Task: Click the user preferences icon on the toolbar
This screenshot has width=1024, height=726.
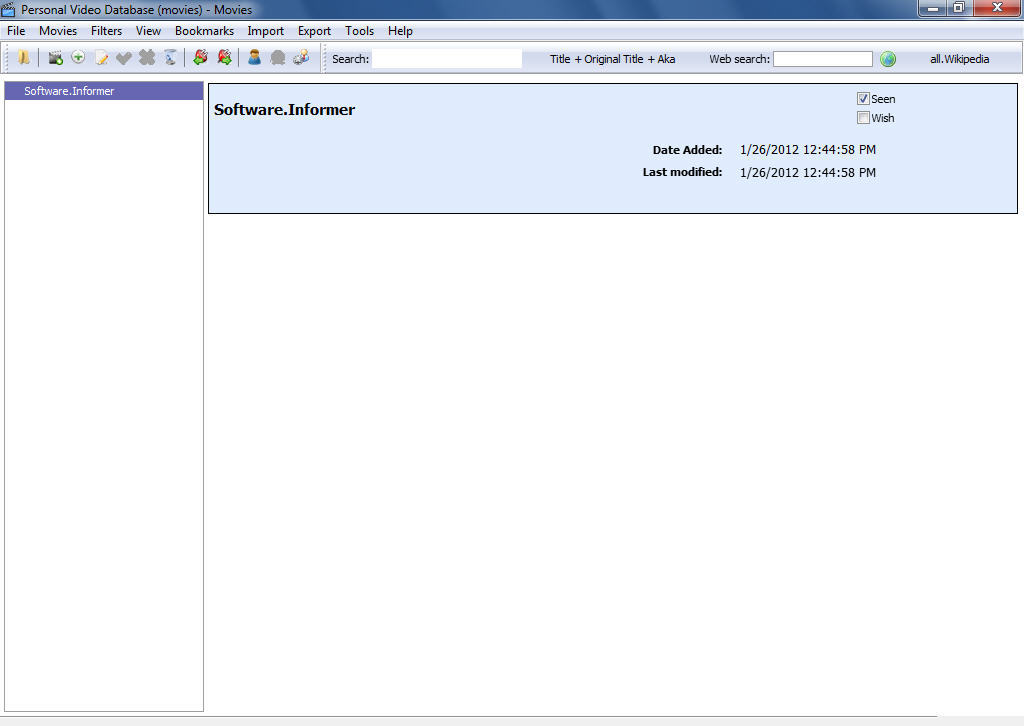Action: click(301, 57)
